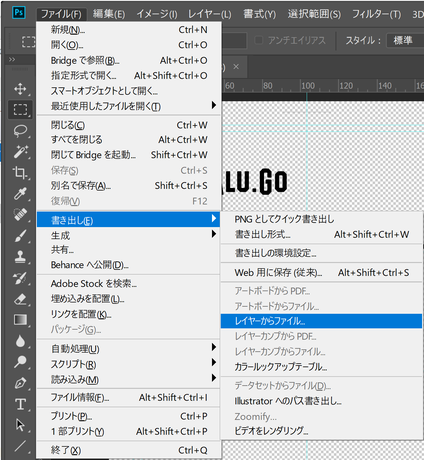
Task: Open the レイヤー(L) menu
Action: coord(209,14)
